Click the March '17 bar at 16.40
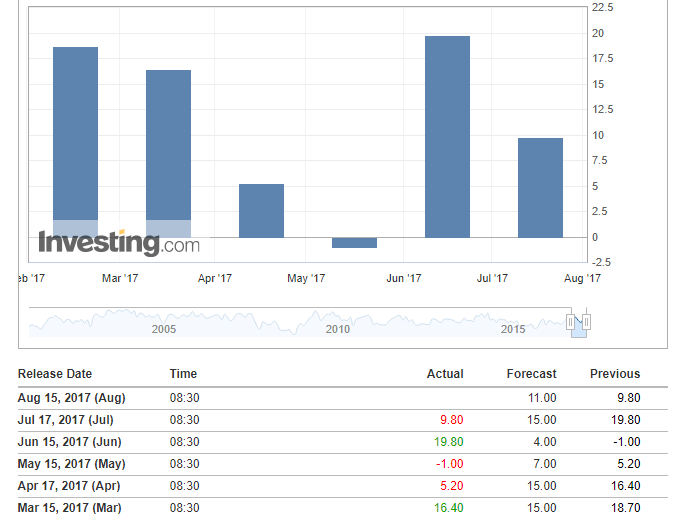The image size is (680, 521). [168, 154]
